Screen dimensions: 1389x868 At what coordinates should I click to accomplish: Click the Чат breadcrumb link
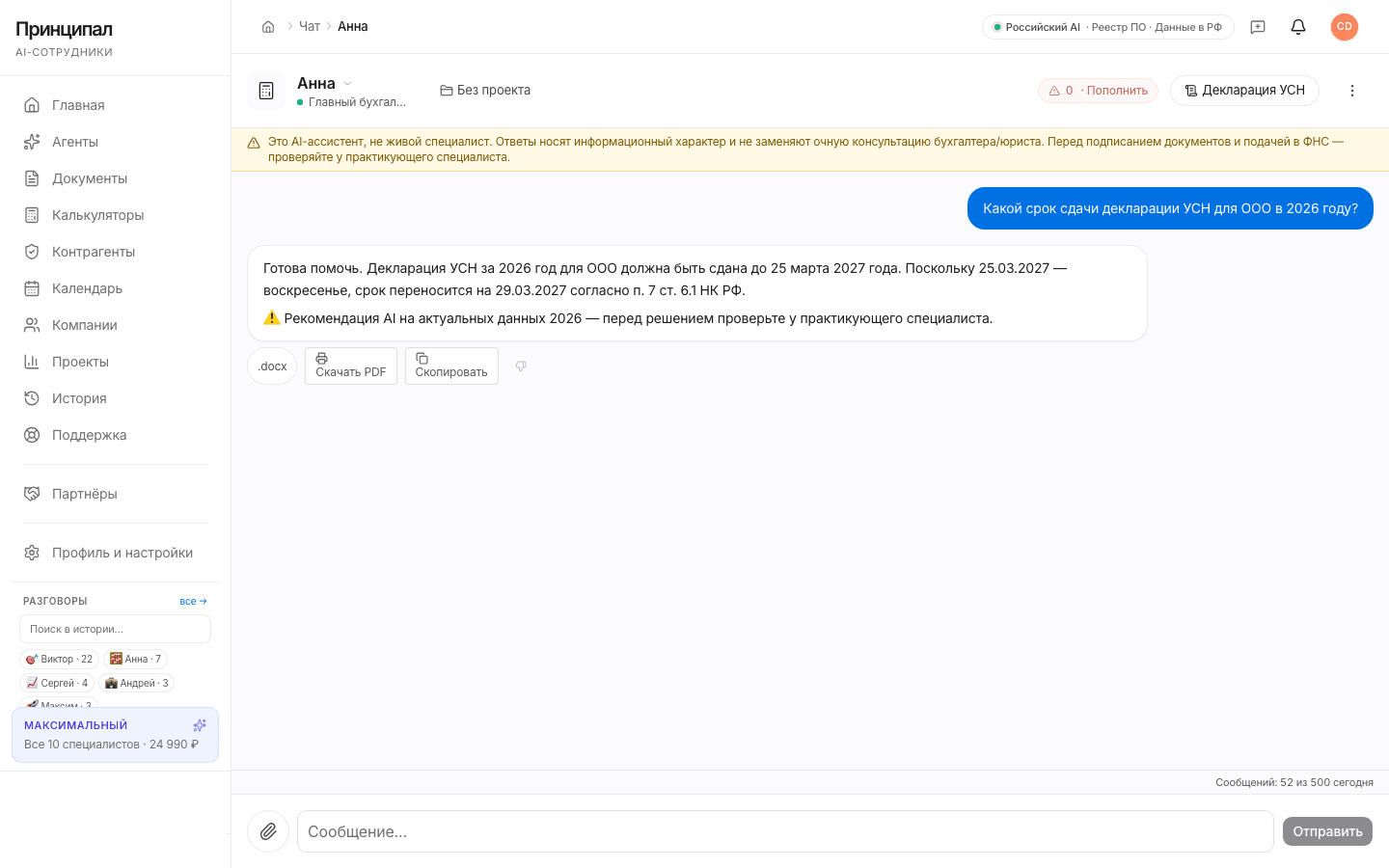(310, 27)
